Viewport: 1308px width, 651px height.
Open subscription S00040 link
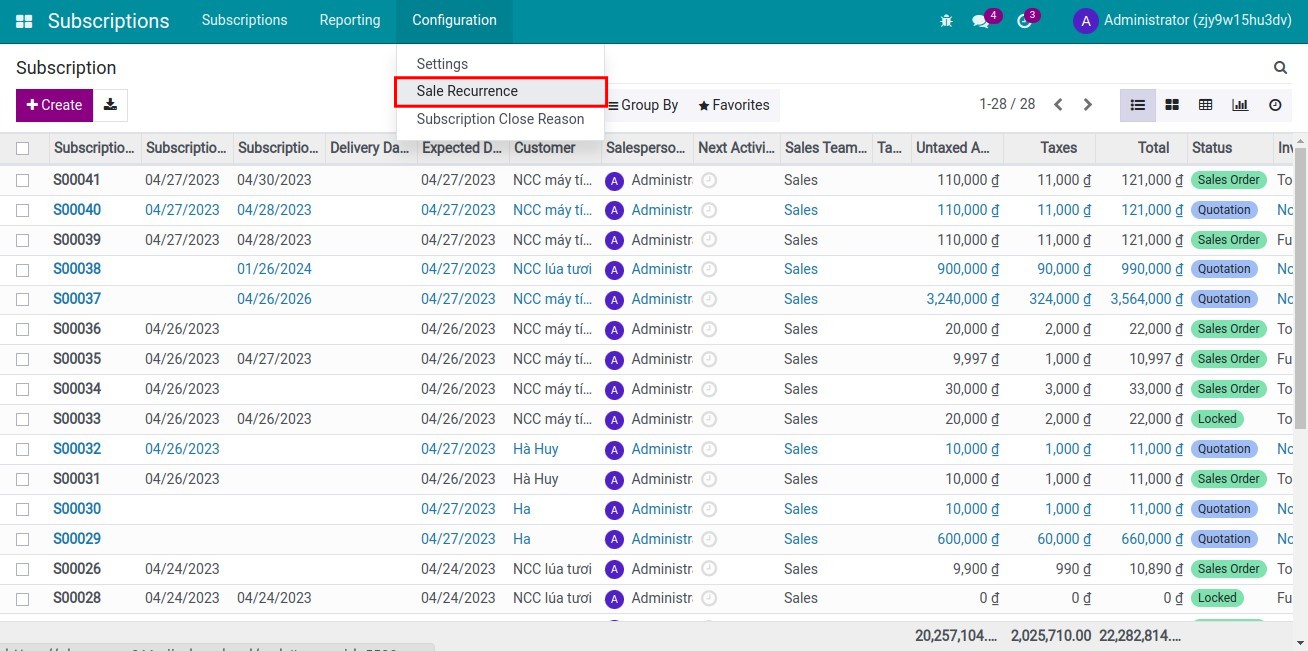[77, 210]
